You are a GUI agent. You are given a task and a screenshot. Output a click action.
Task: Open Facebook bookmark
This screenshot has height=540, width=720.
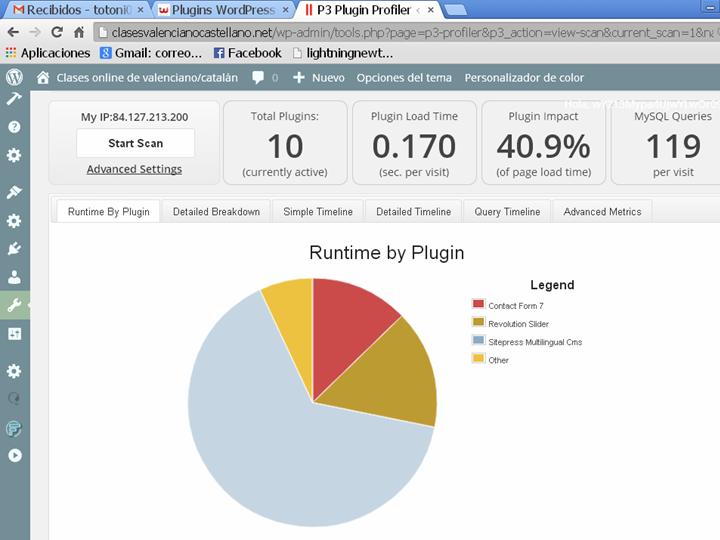[x=248, y=53]
